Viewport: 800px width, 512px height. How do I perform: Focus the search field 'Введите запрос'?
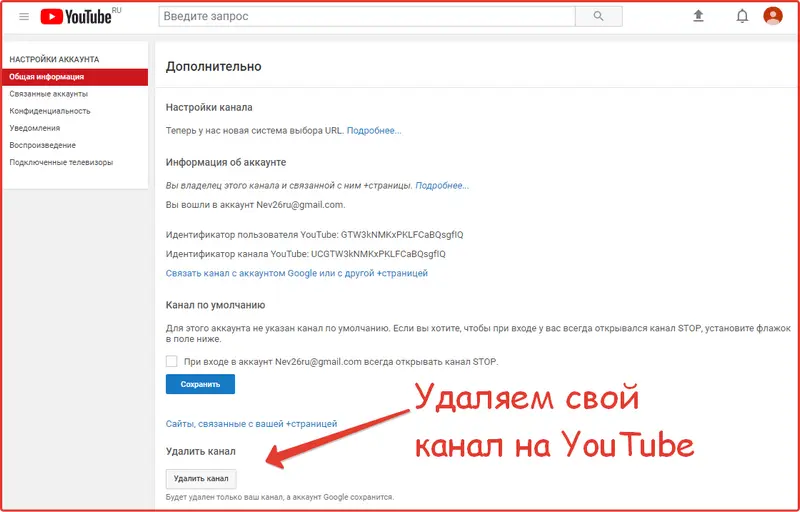[x=367, y=16]
